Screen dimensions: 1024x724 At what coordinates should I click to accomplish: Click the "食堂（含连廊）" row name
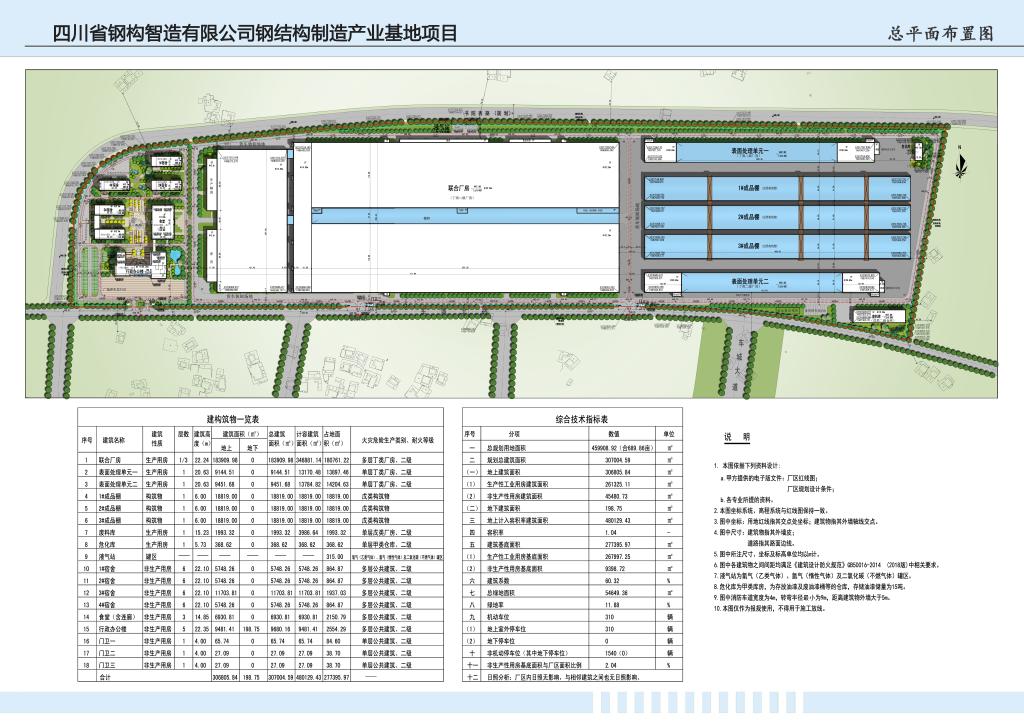117,617
